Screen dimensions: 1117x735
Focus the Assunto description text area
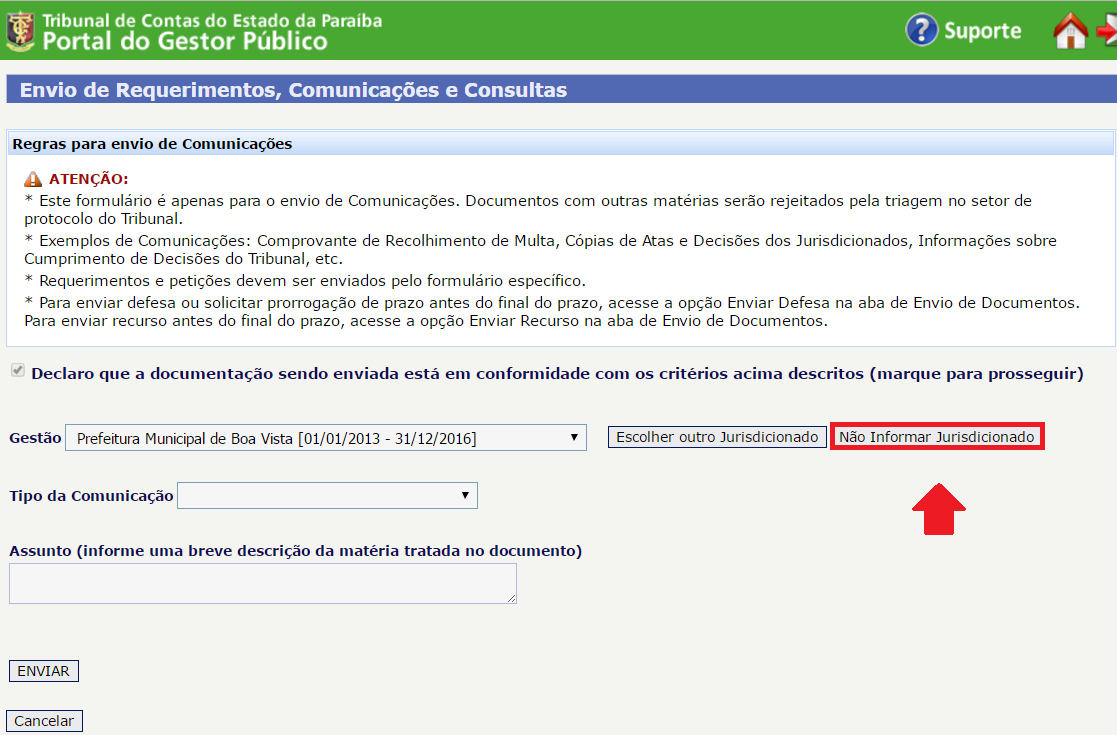coord(262,583)
